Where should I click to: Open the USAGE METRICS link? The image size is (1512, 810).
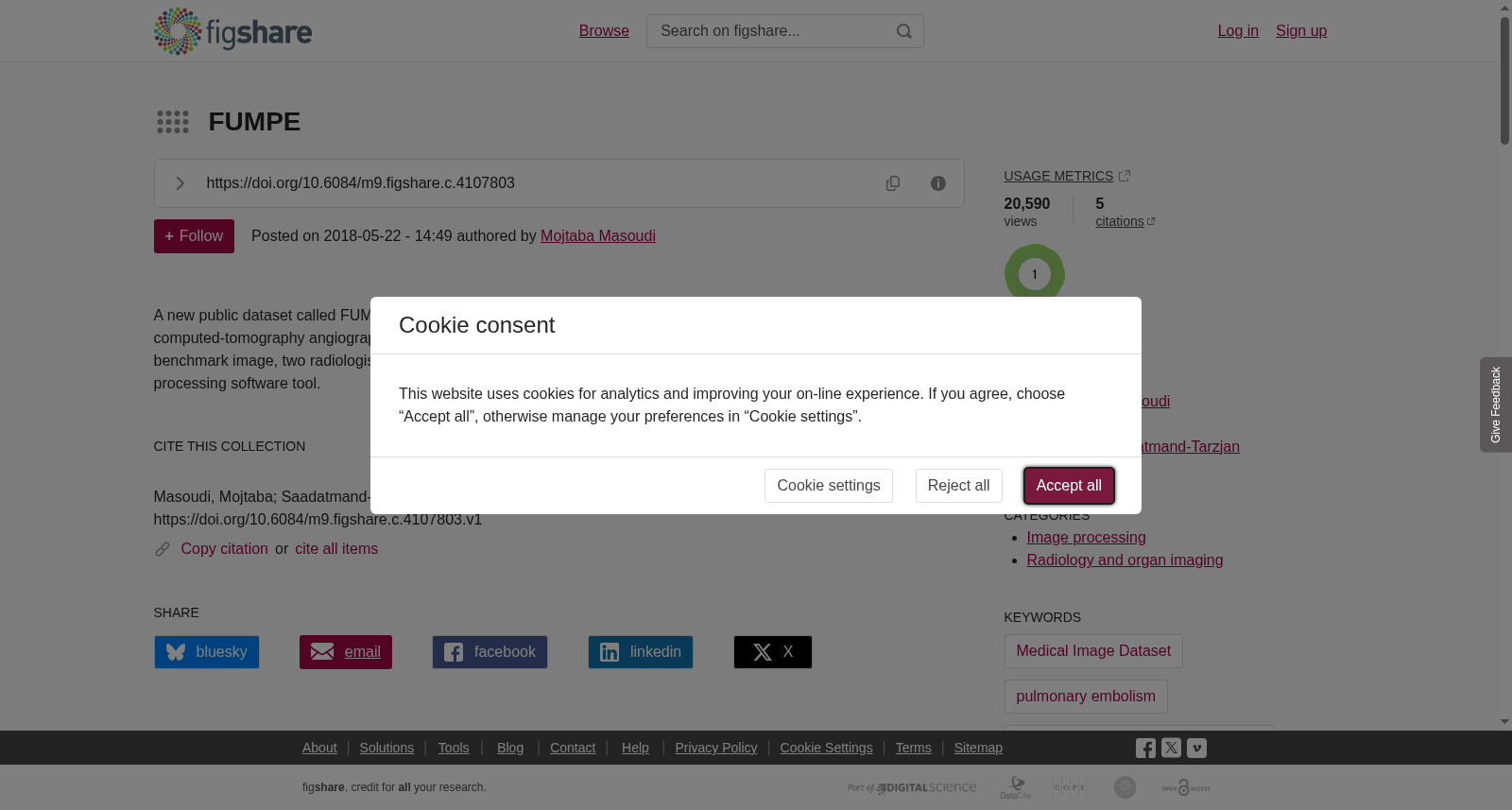[1058, 176]
